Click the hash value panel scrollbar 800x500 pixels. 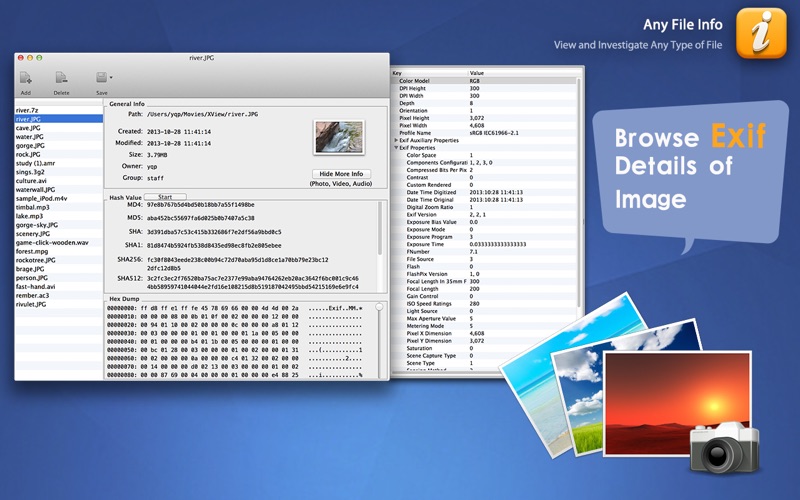click(380, 228)
